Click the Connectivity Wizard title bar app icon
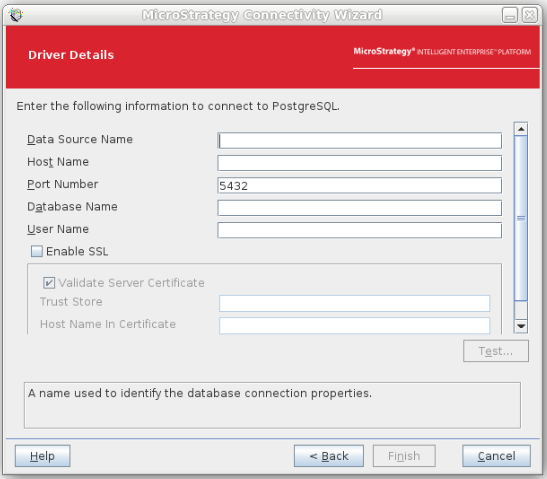The height and width of the screenshot is (479, 547). click(x=16, y=15)
